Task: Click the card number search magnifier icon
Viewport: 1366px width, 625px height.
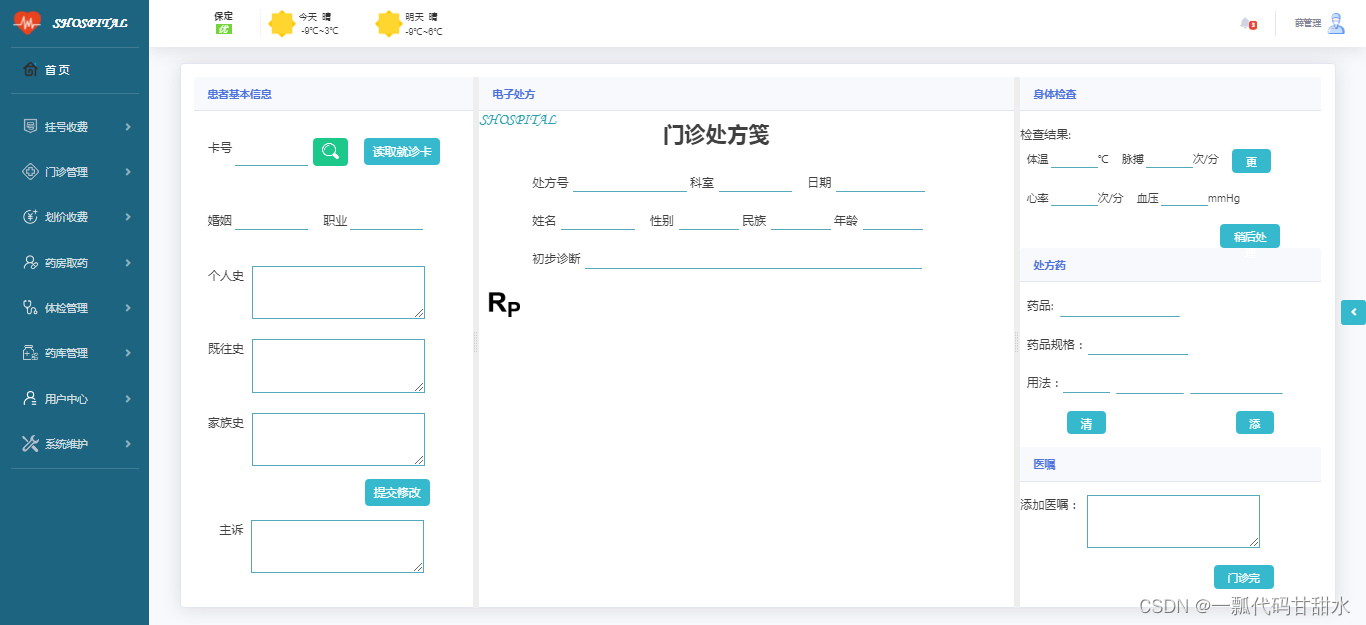Action: tap(330, 151)
